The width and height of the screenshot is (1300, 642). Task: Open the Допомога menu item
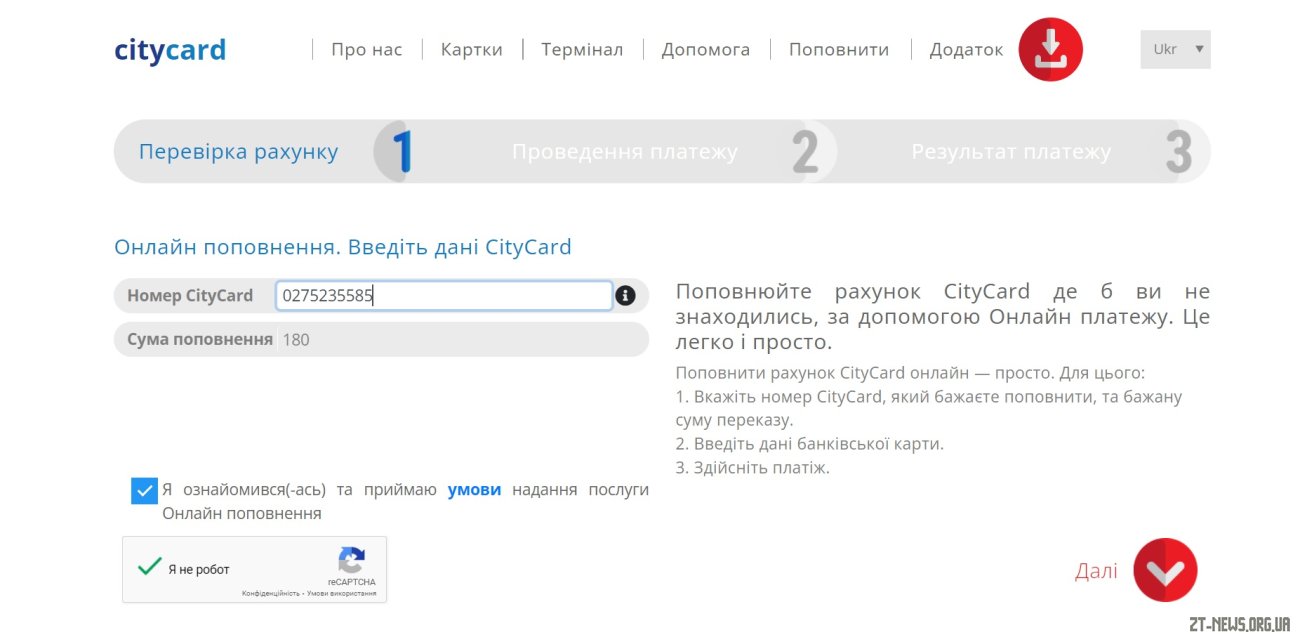705,49
